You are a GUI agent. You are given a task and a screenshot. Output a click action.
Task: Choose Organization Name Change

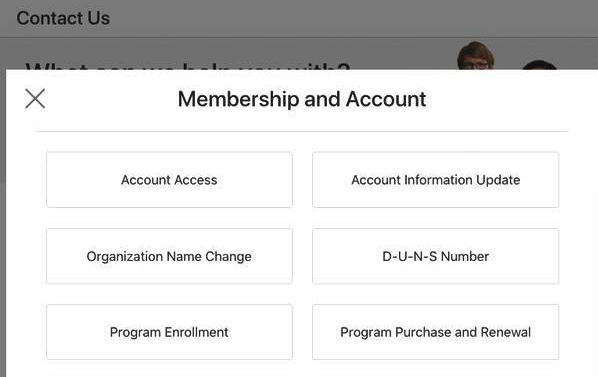169,256
